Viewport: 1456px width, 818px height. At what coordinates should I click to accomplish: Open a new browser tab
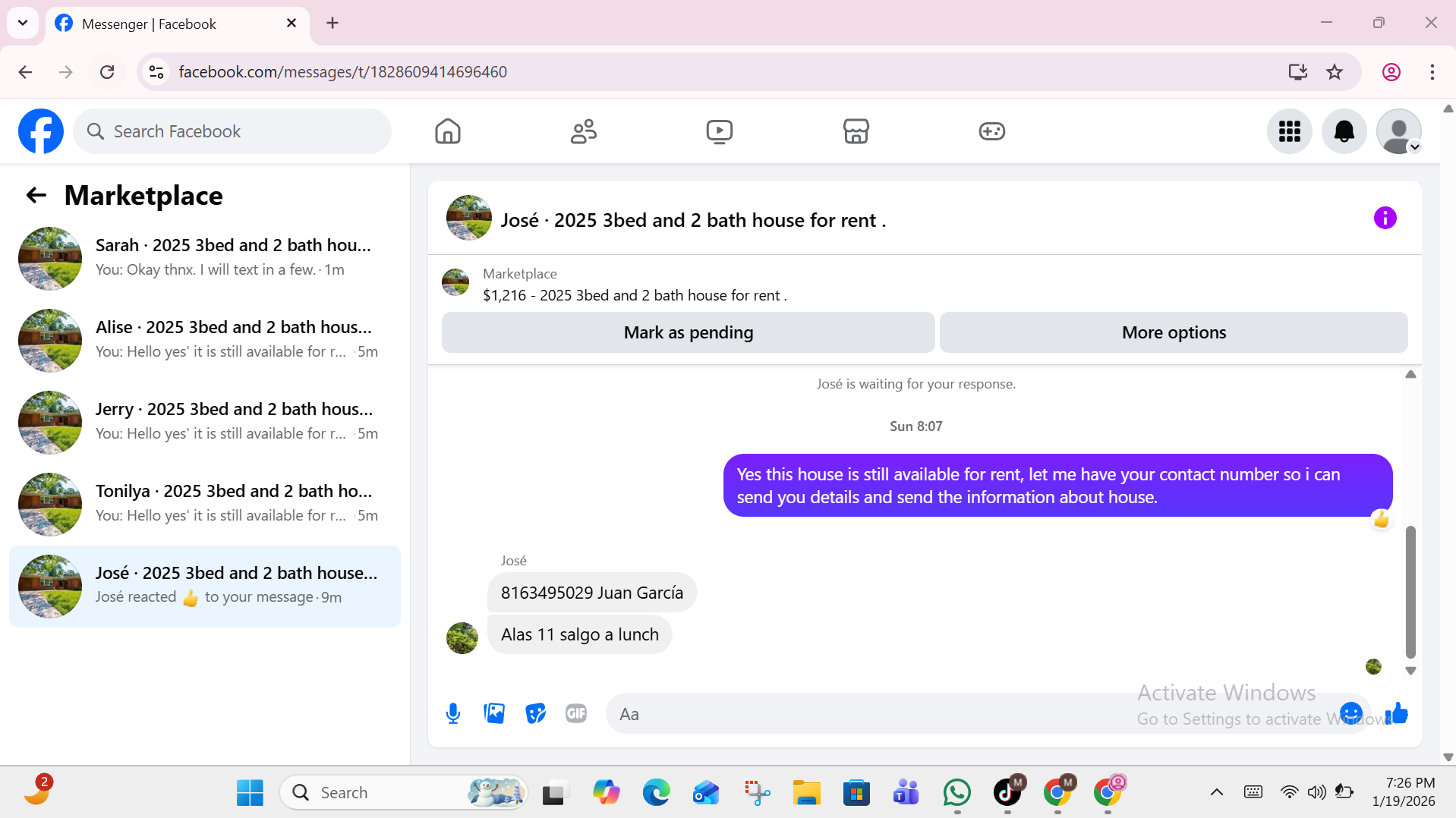(332, 23)
